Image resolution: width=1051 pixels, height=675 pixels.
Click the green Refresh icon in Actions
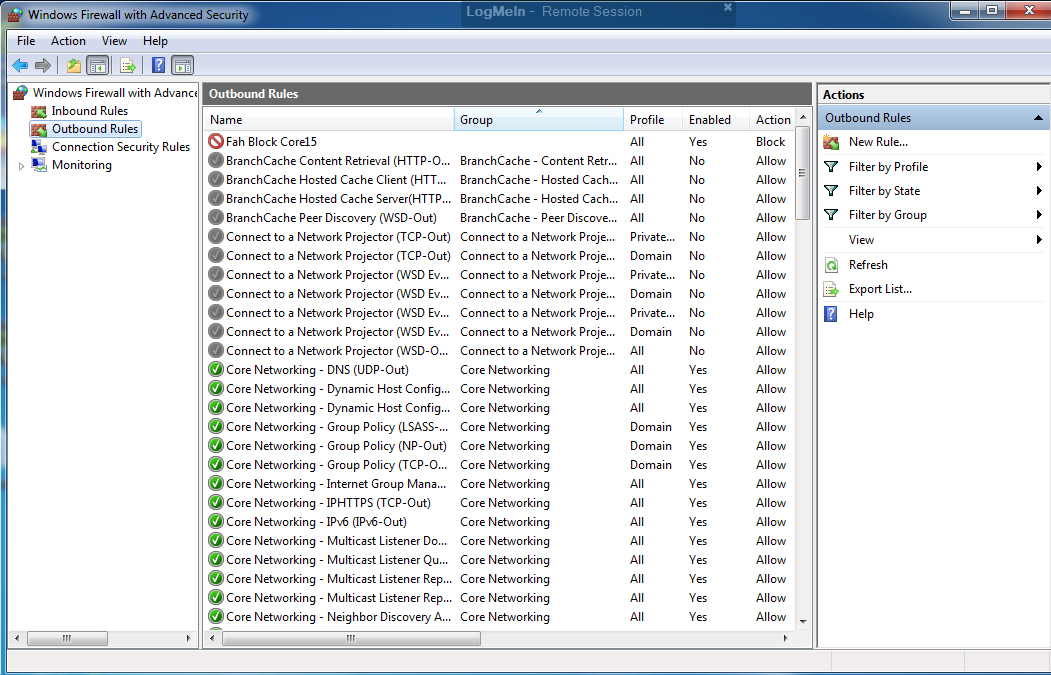pyautogui.click(x=831, y=265)
